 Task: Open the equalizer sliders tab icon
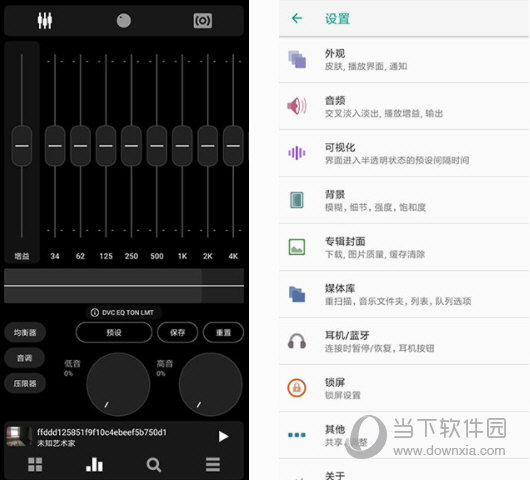click(x=45, y=21)
